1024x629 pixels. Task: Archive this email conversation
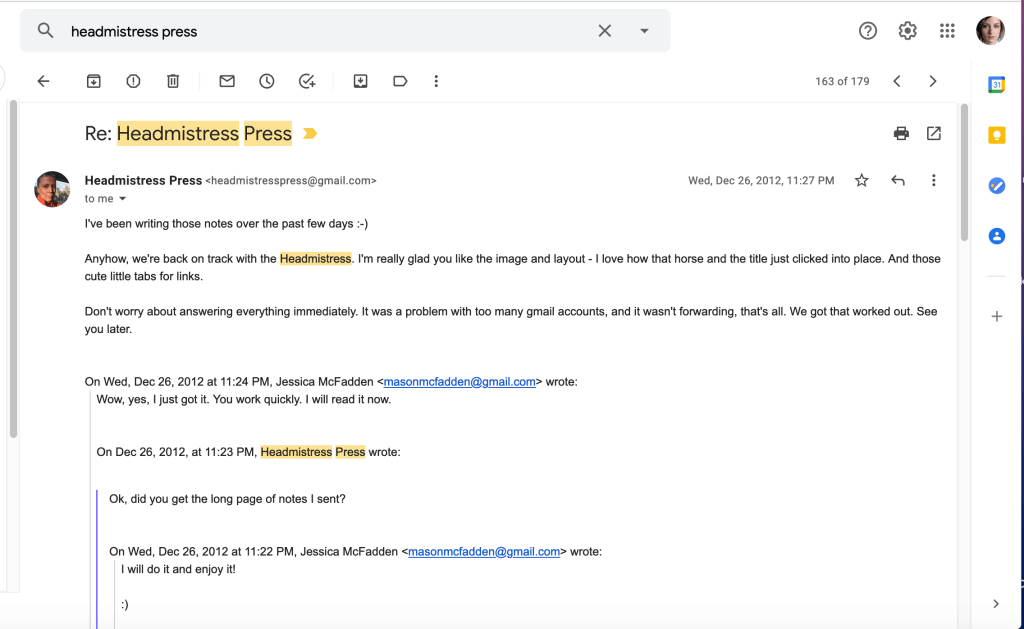click(x=93, y=81)
